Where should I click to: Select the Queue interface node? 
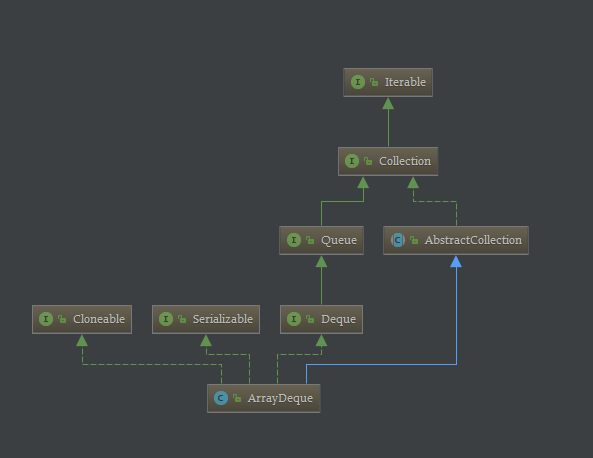pos(321,241)
